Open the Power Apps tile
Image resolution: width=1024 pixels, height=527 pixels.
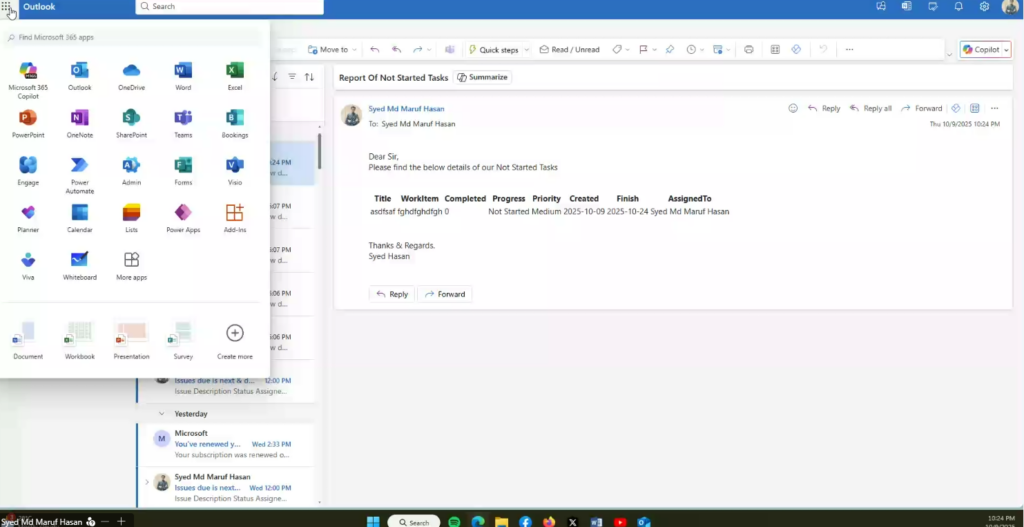point(183,217)
